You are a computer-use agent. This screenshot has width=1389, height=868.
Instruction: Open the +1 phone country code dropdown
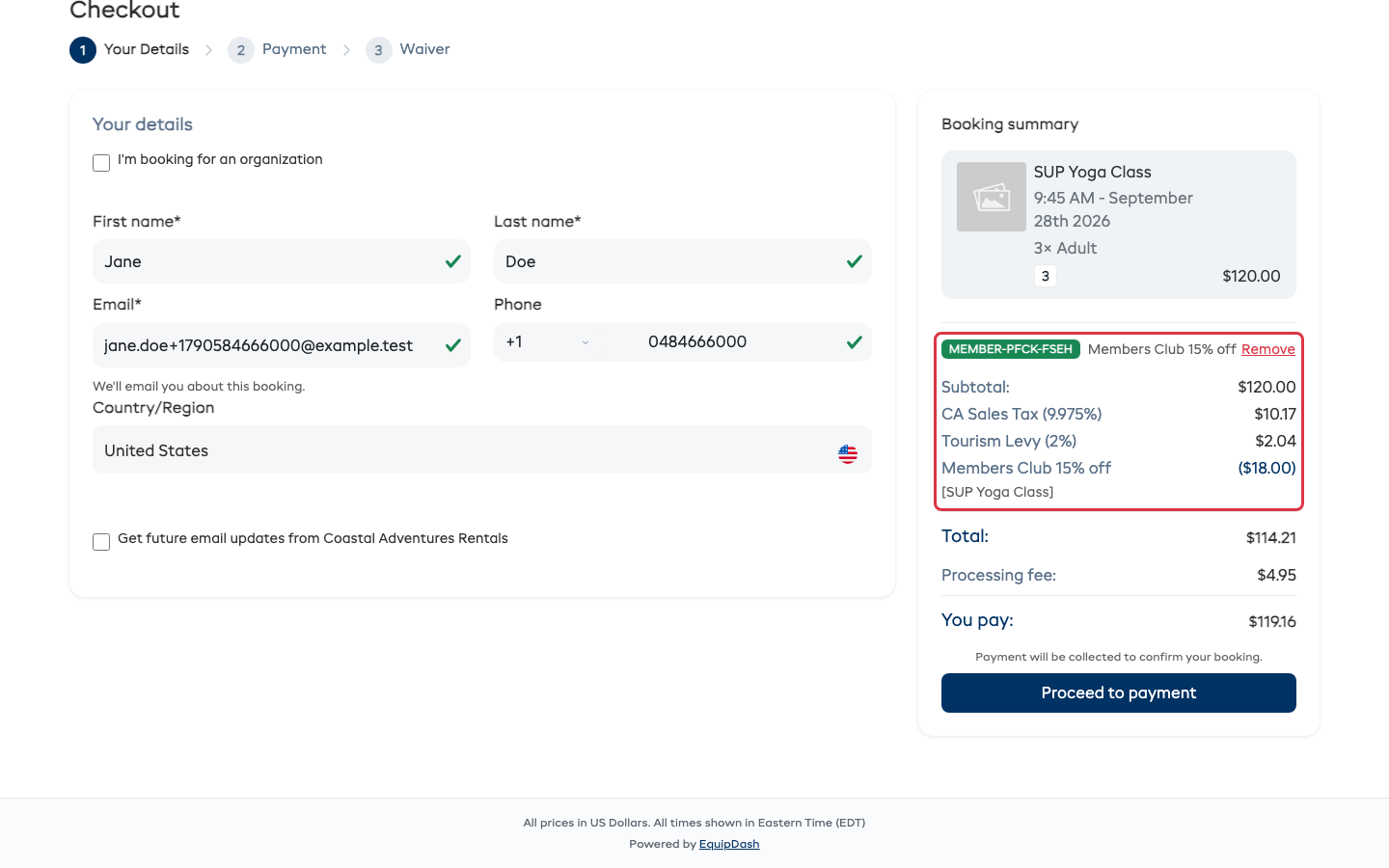[x=548, y=342]
